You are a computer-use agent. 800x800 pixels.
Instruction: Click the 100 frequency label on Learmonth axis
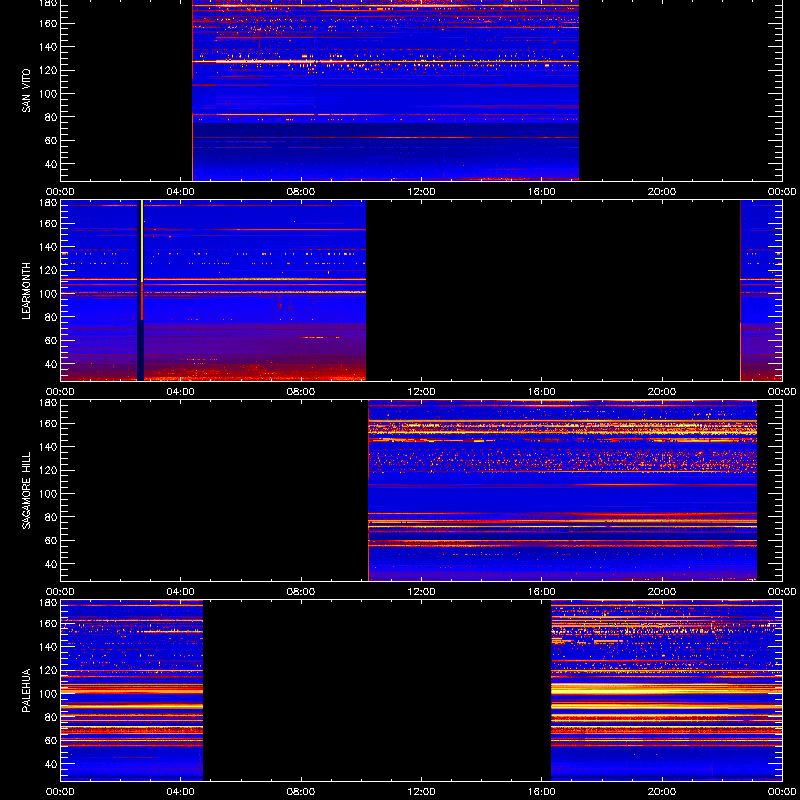click(50, 294)
